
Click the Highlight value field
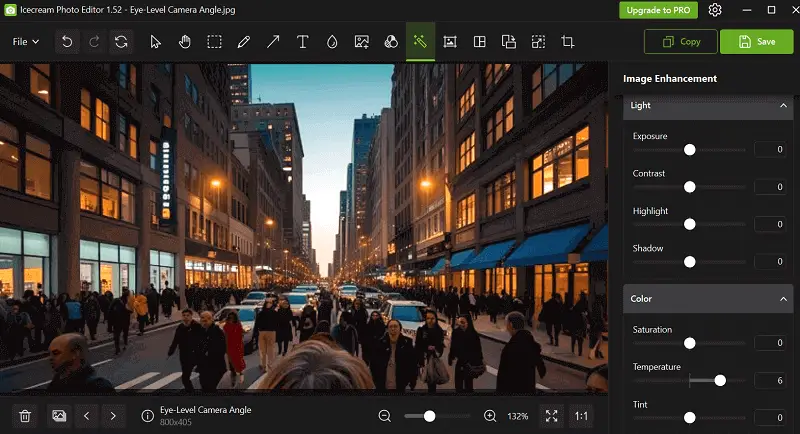[770, 224]
